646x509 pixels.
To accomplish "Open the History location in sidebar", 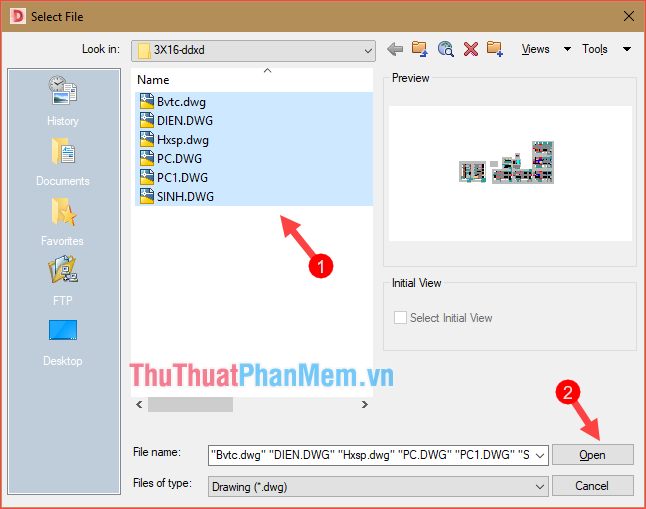I will click(x=63, y=101).
